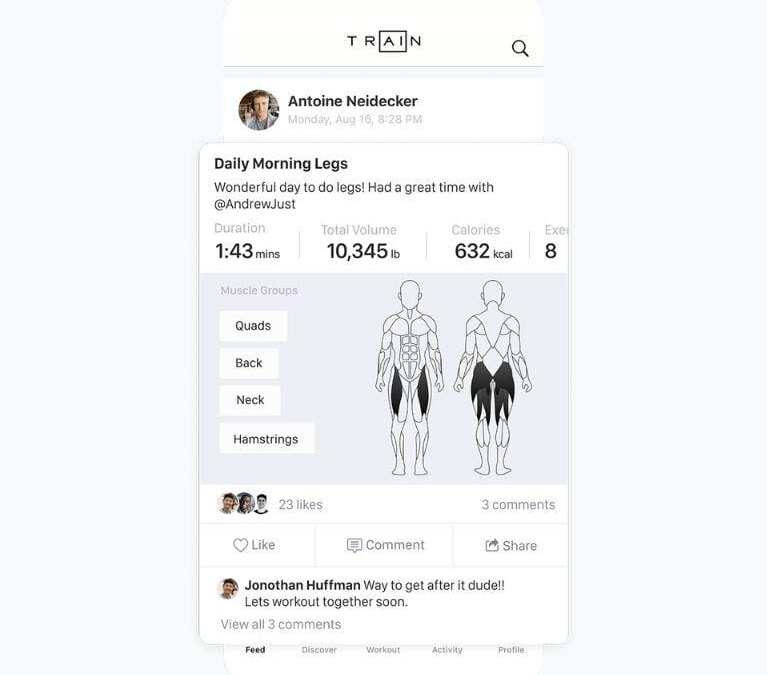Tap the TRAIN logo in the header
The width and height of the screenshot is (767, 675).
tap(384, 41)
